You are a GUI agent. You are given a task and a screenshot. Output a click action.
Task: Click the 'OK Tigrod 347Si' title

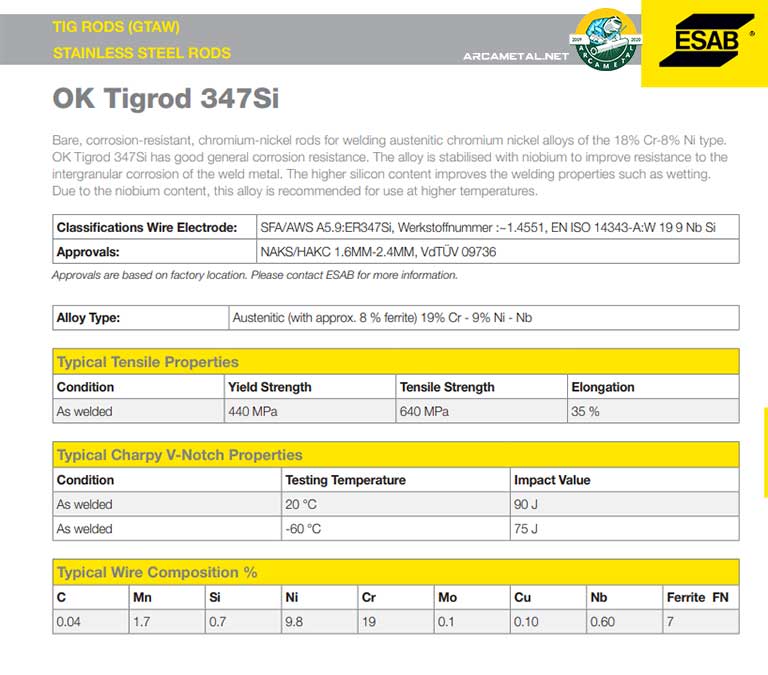166,98
